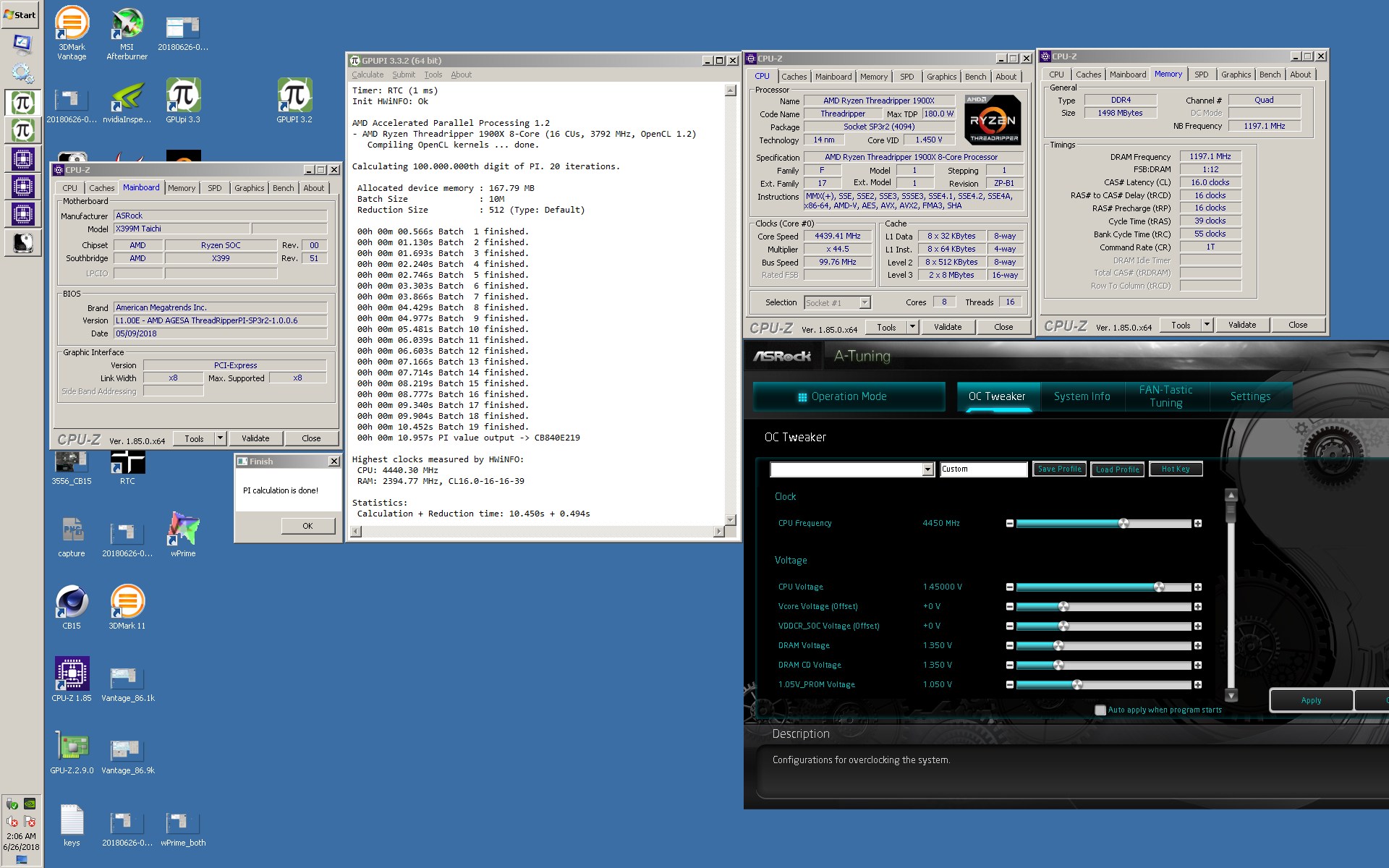Open GPUPI 3.2 desktop icon
This screenshot has height=868, width=1389.
(294, 101)
